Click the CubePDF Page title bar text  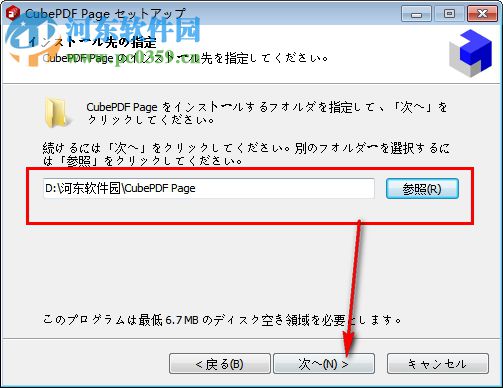tap(105, 14)
